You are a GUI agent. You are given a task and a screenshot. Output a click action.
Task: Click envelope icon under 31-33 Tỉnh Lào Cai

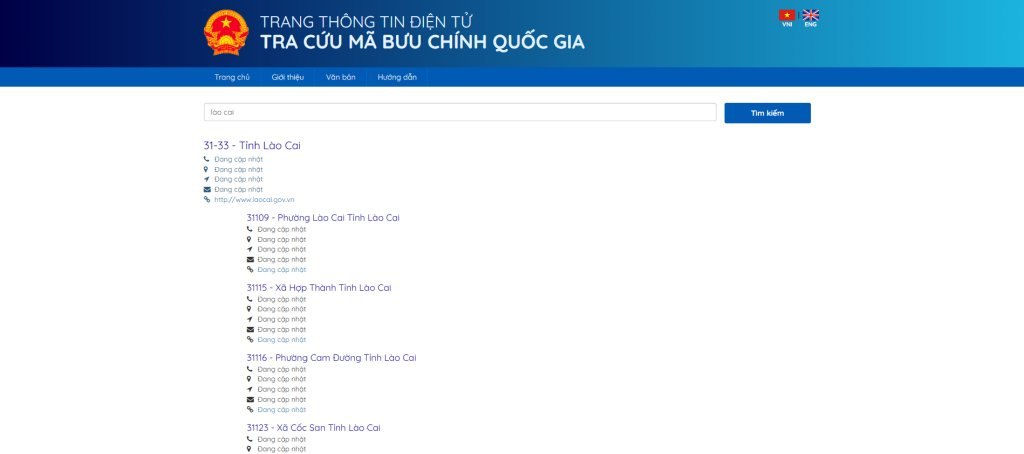point(207,189)
